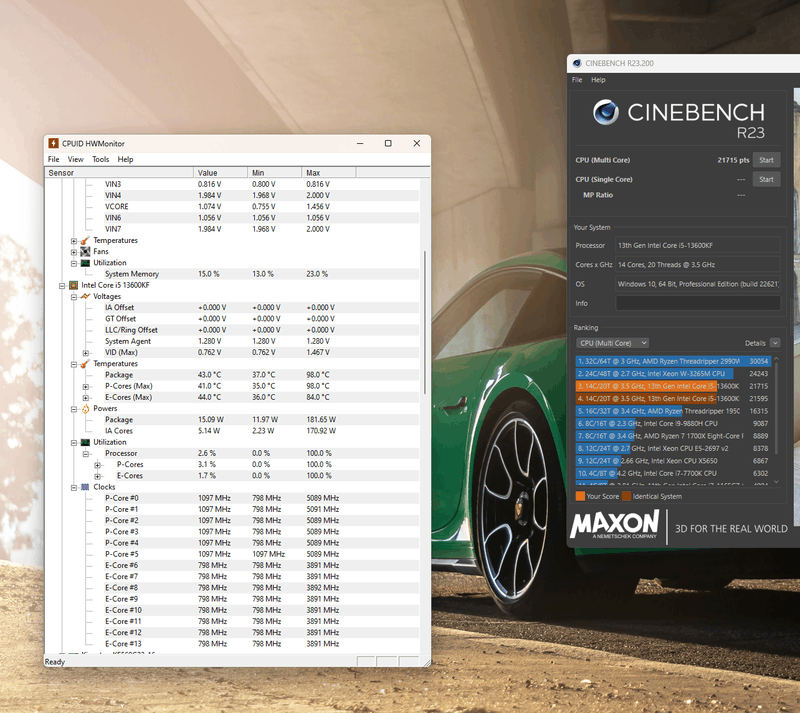Open the Help menu in Cinebench
The width and height of the screenshot is (800, 713).
598,80
